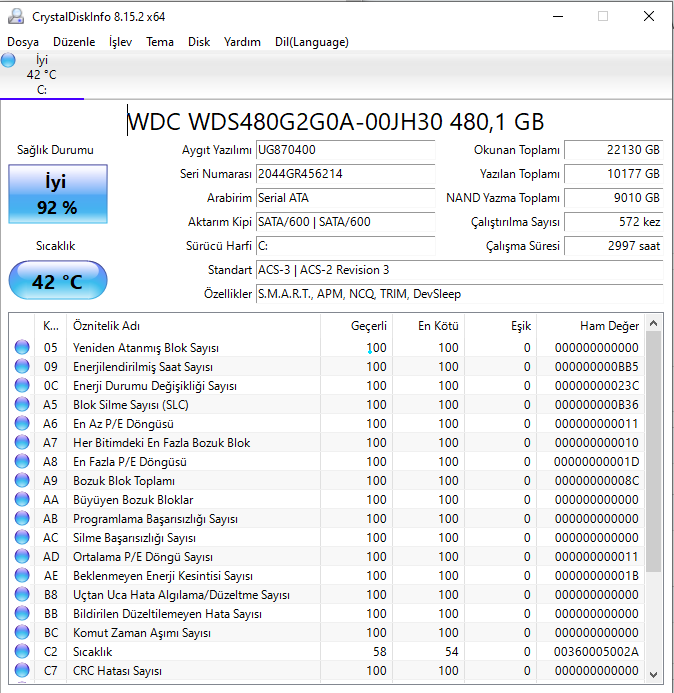
Task: Click the Özellikler field with S.M.A.R.T.
Action: click(460, 294)
